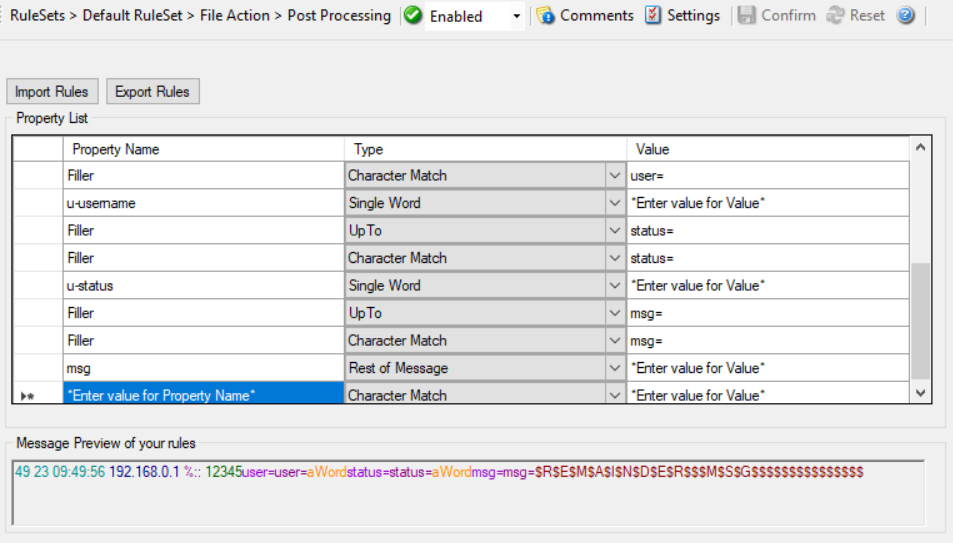Click the Comments icon in toolbar
Screen dimensions: 953x543
coord(546,16)
